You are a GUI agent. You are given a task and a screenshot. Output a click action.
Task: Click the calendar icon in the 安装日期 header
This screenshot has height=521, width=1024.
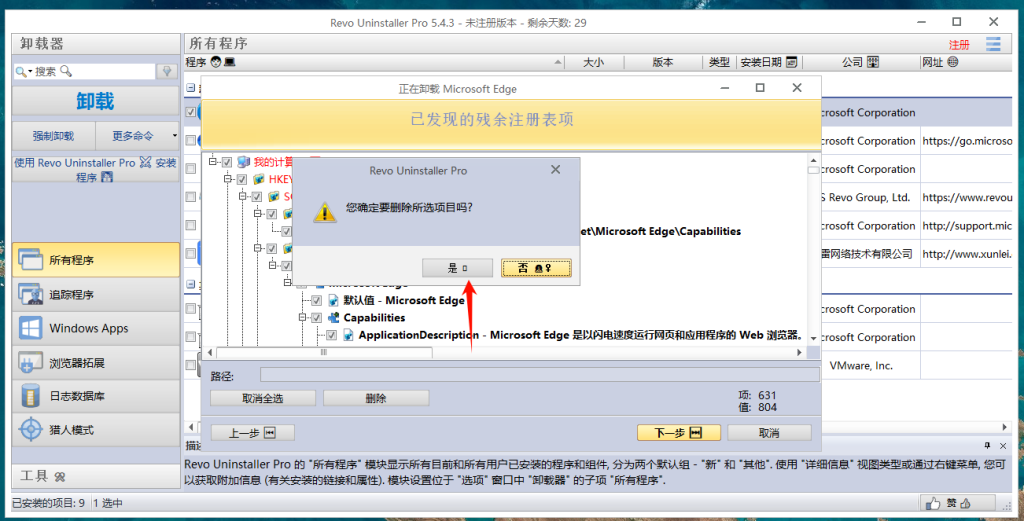pos(792,62)
